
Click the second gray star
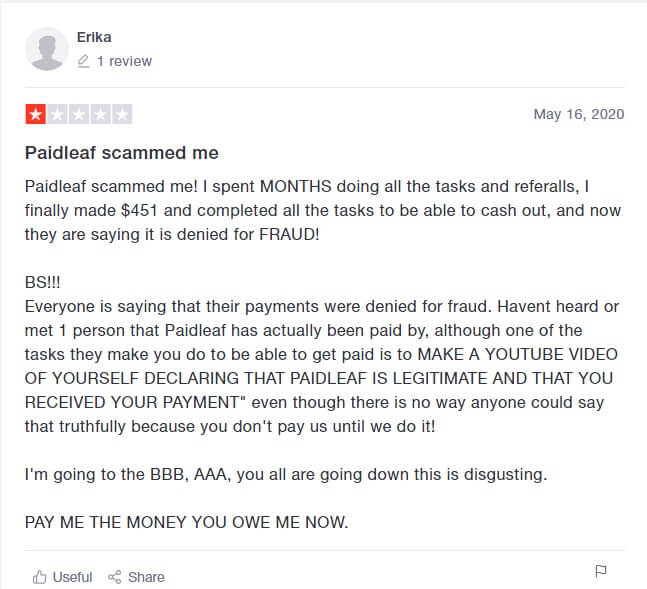tap(57, 114)
